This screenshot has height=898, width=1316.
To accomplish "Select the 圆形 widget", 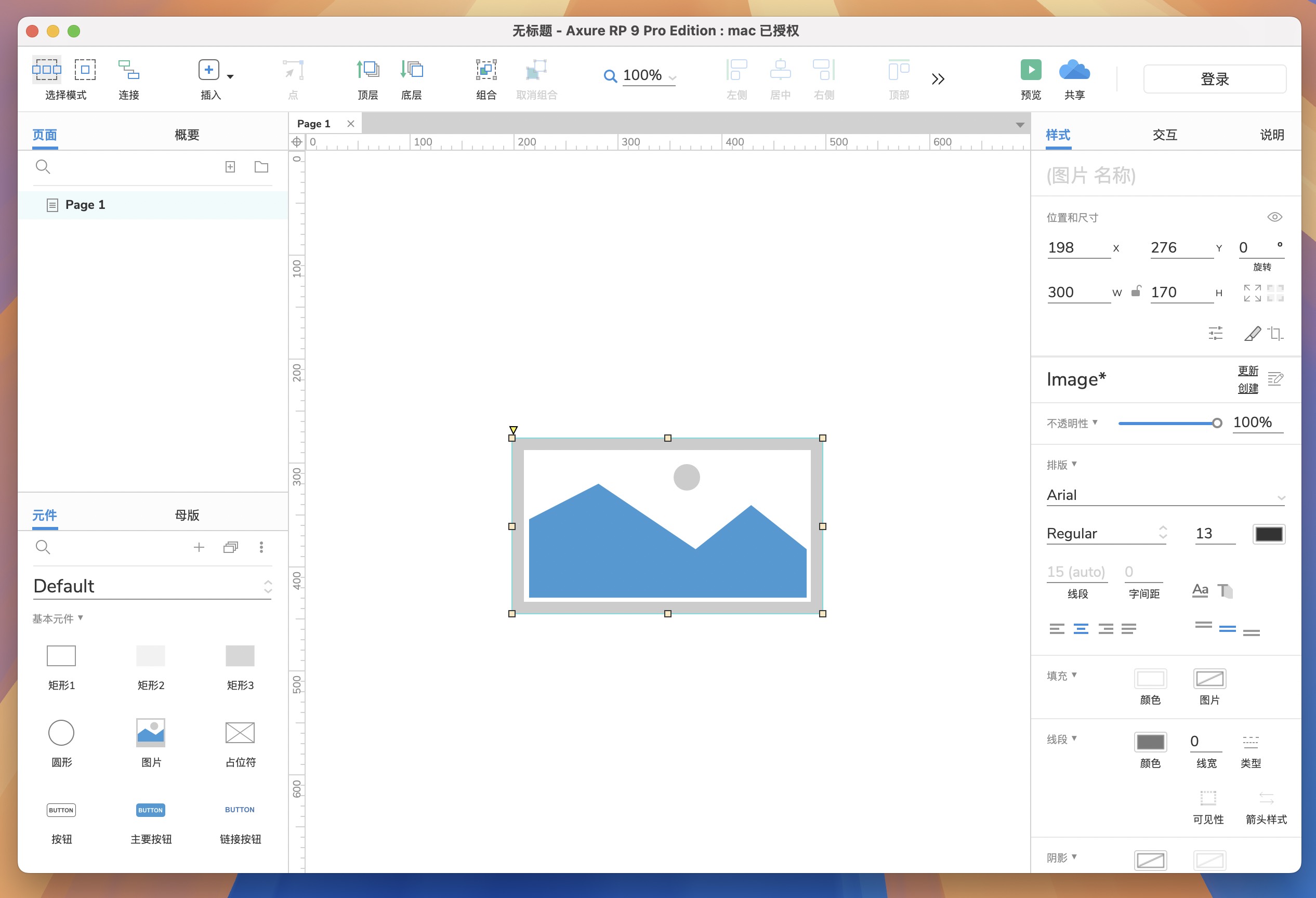I will (61, 733).
